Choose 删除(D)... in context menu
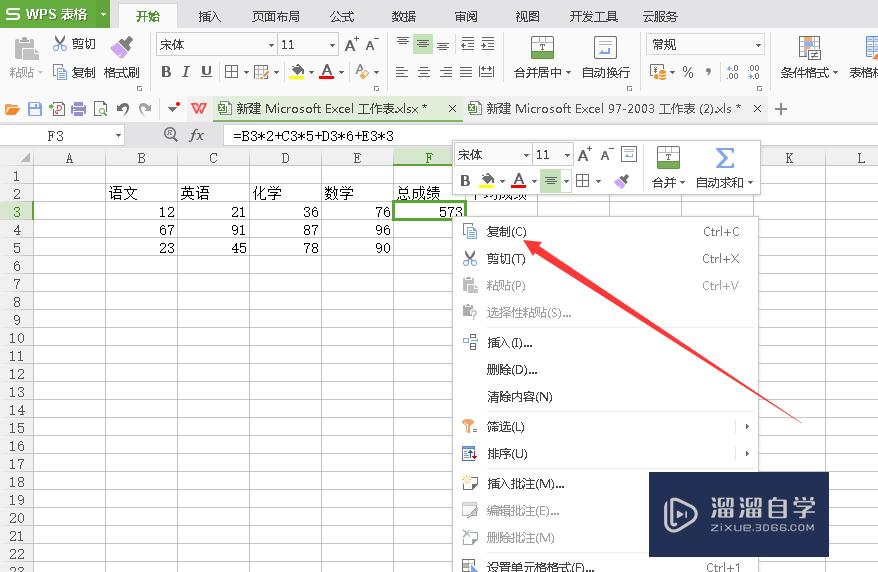Viewport: 878px width, 572px height. click(x=605, y=369)
